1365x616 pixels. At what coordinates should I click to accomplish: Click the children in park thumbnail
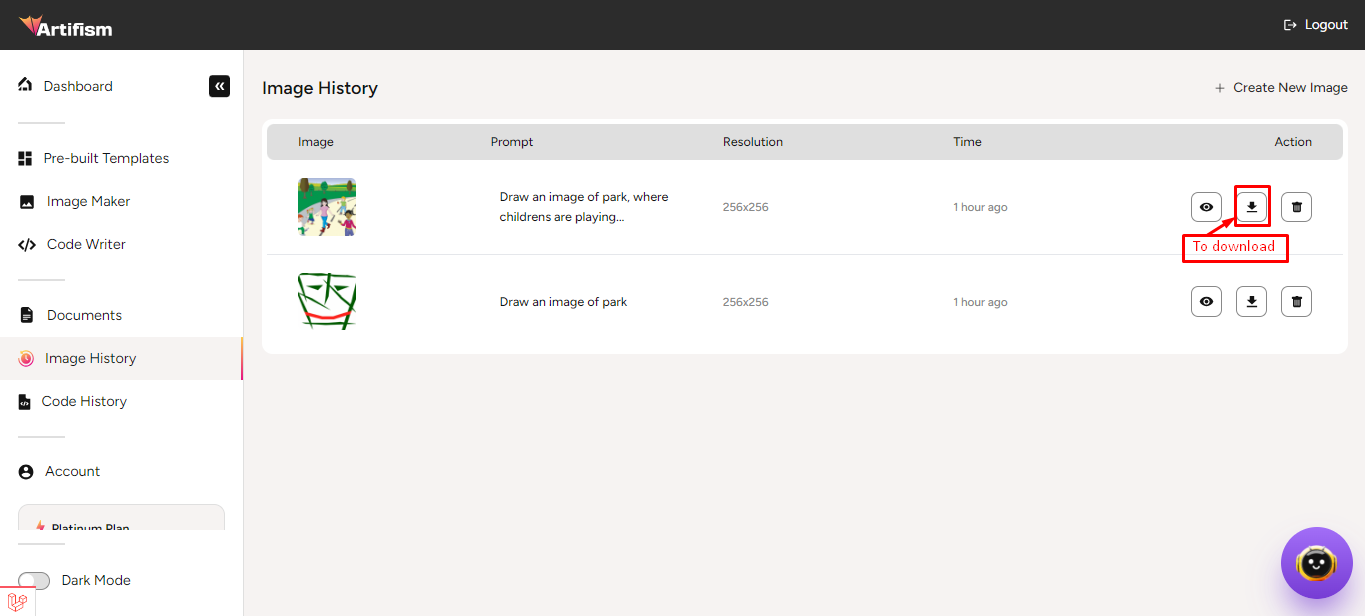(327, 207)
